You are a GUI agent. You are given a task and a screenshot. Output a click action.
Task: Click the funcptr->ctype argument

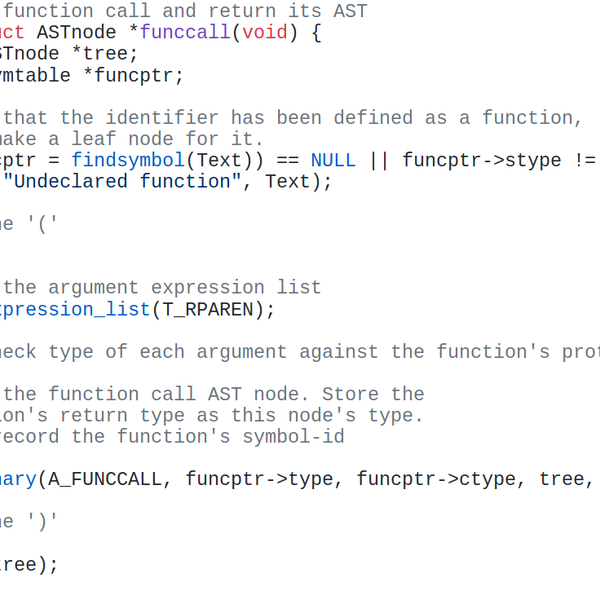[436, 479]
